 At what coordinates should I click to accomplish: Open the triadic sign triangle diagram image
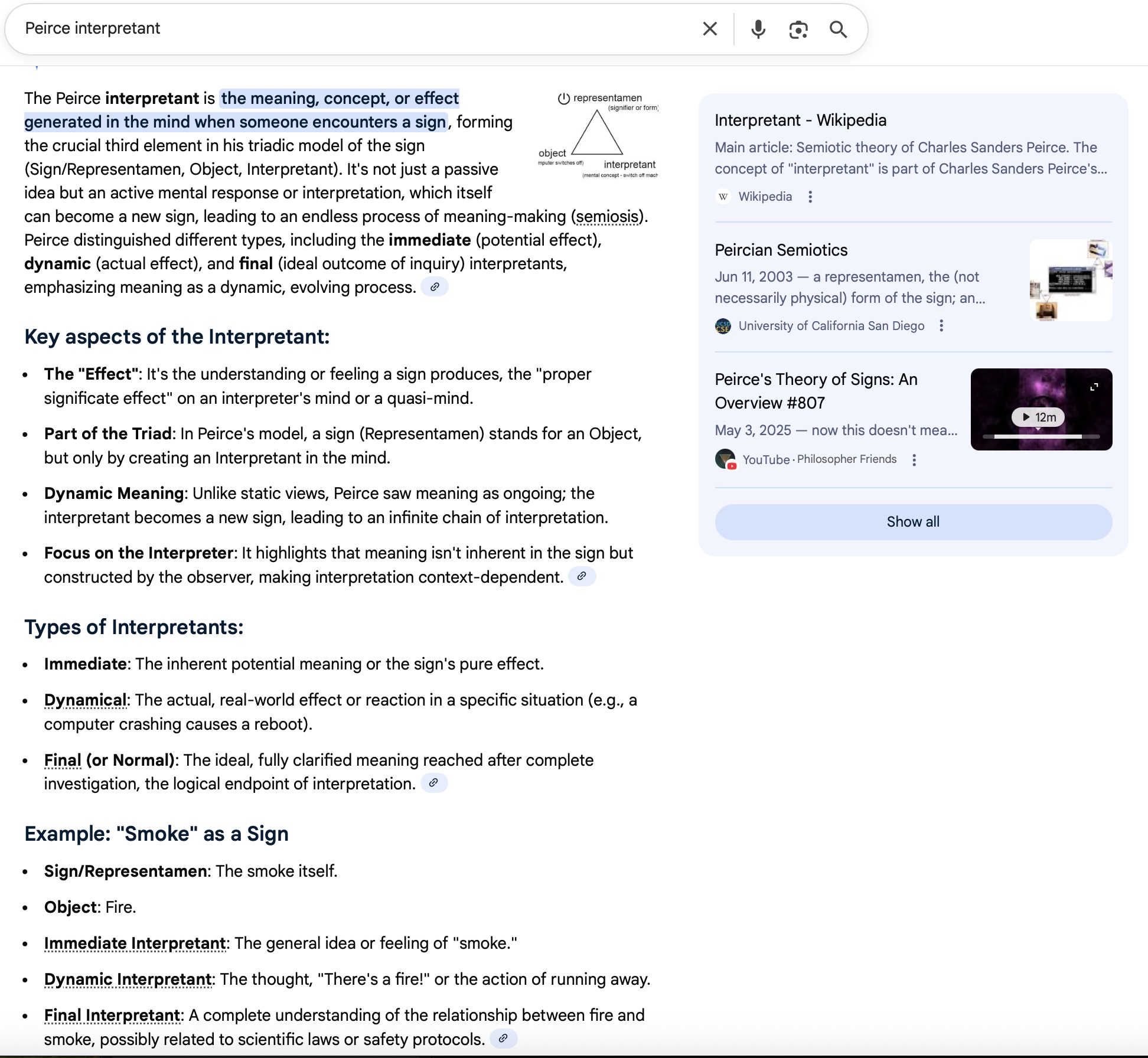598,135
